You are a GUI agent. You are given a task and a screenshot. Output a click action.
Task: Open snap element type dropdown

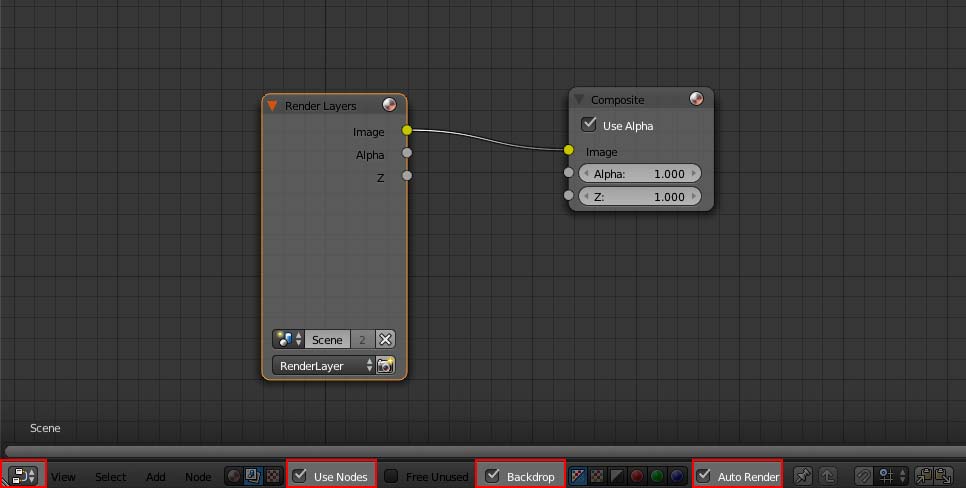tap(891, 476)
